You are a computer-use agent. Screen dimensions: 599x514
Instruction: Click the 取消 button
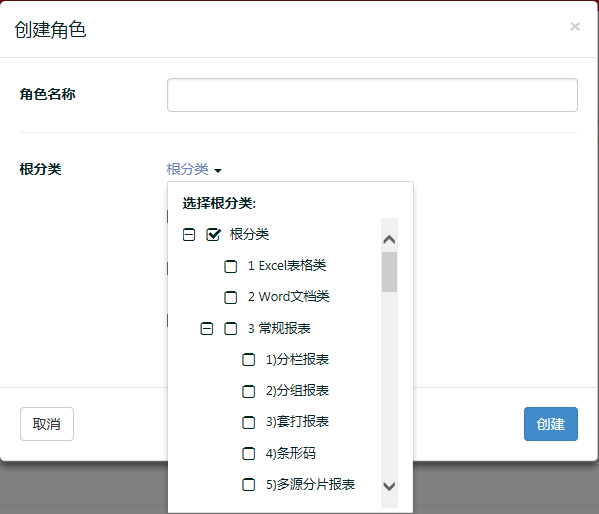tap(47, 424)
